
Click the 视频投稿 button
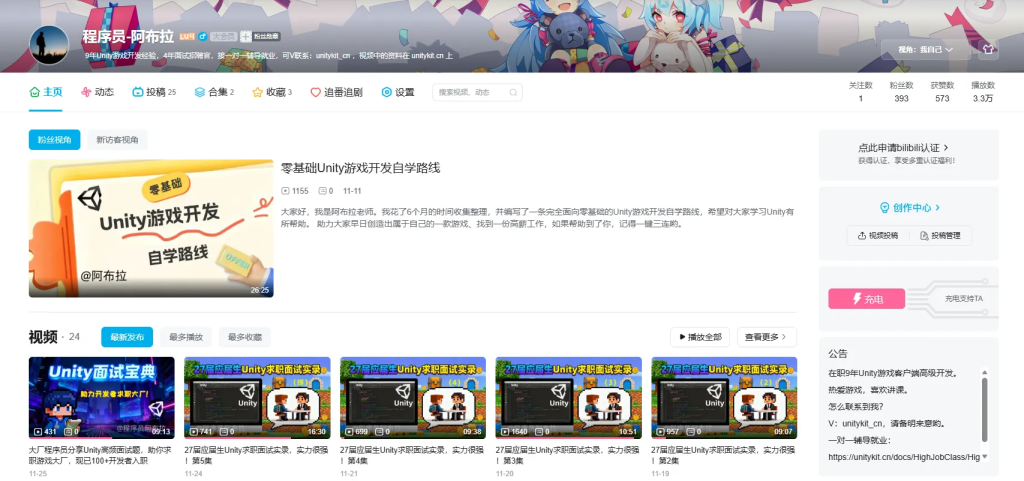click(x=878, y=236)
